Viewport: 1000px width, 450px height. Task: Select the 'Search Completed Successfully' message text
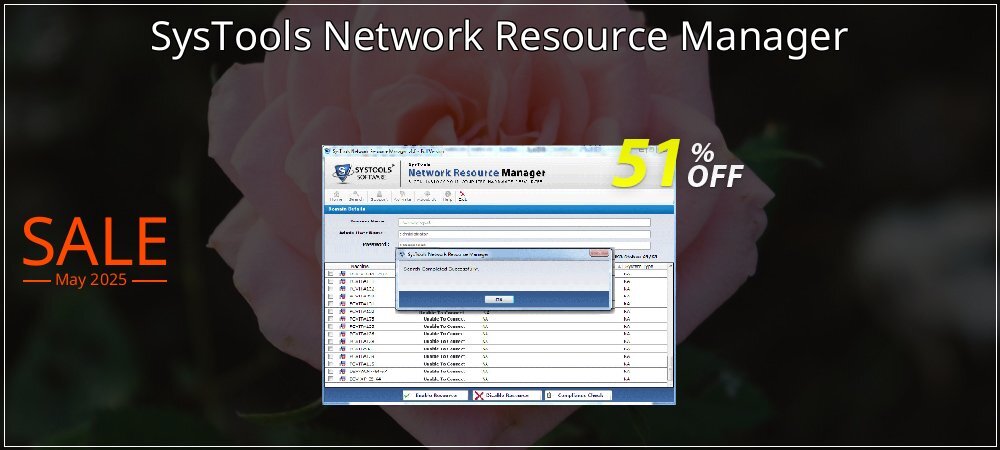click(x=441, y=269)
